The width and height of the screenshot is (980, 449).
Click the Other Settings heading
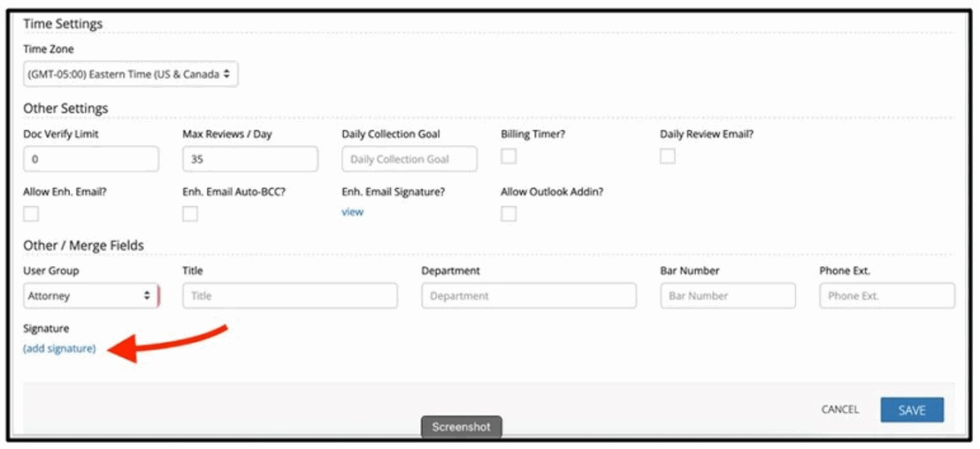(66, 108)
